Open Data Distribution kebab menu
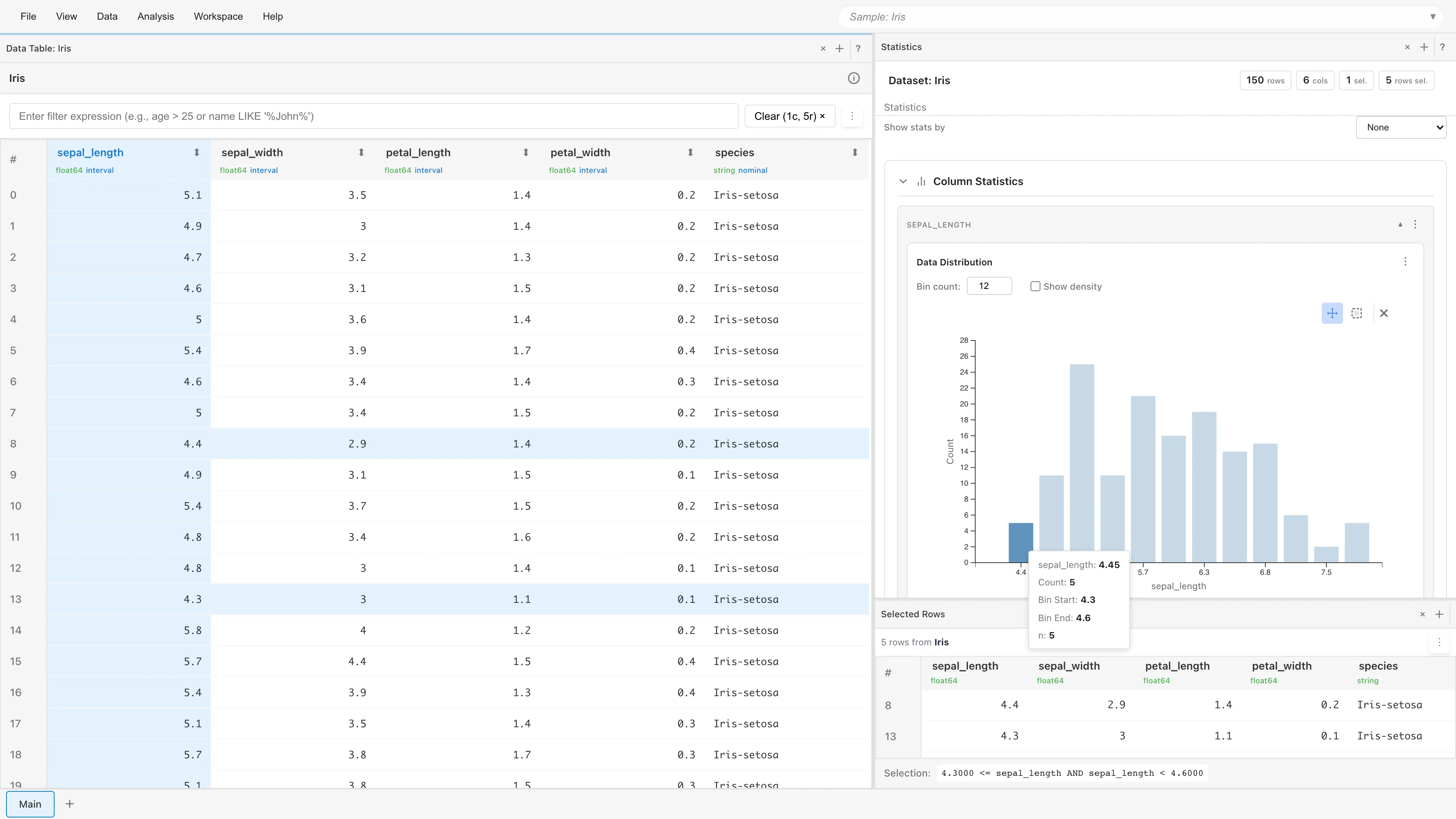1456x819 pixels. coord(1405,262)
